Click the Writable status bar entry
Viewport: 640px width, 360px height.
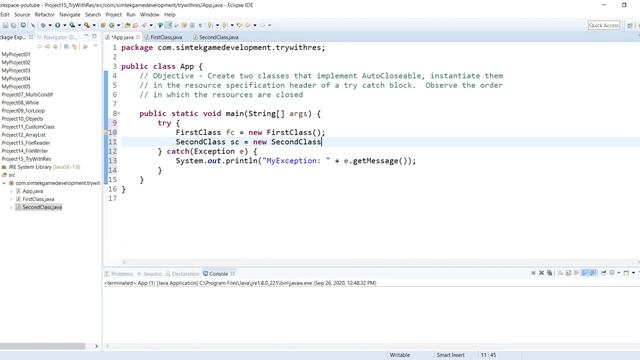point(400,355)
